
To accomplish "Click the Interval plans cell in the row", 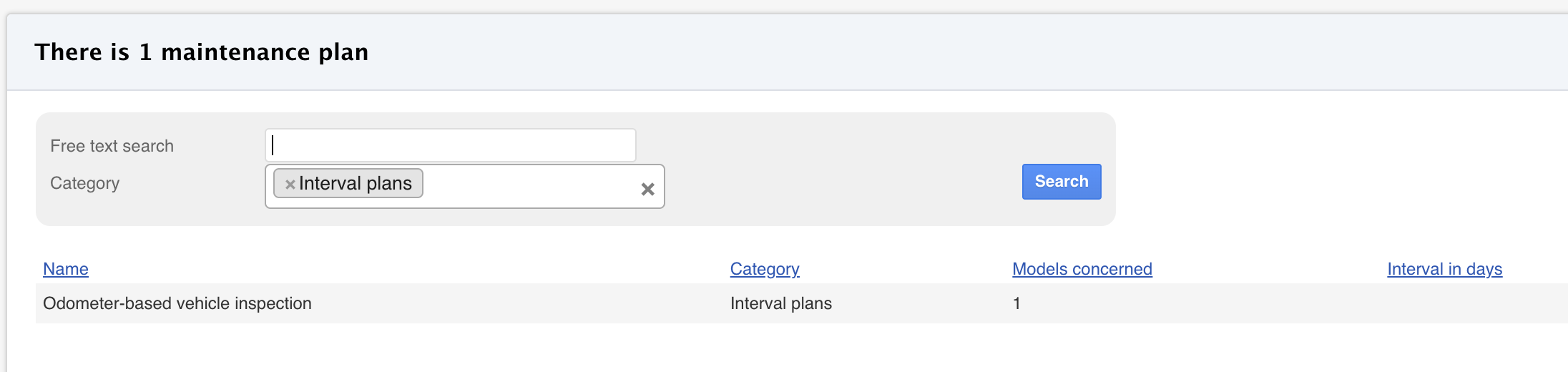I will [x=780, y=303].
